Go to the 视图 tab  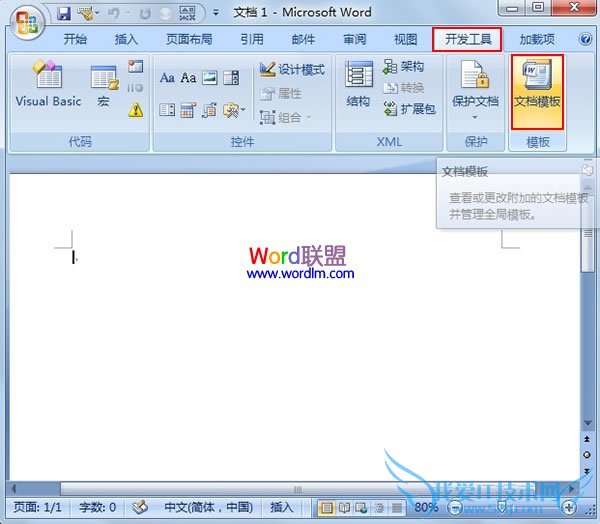pos(406,39)
